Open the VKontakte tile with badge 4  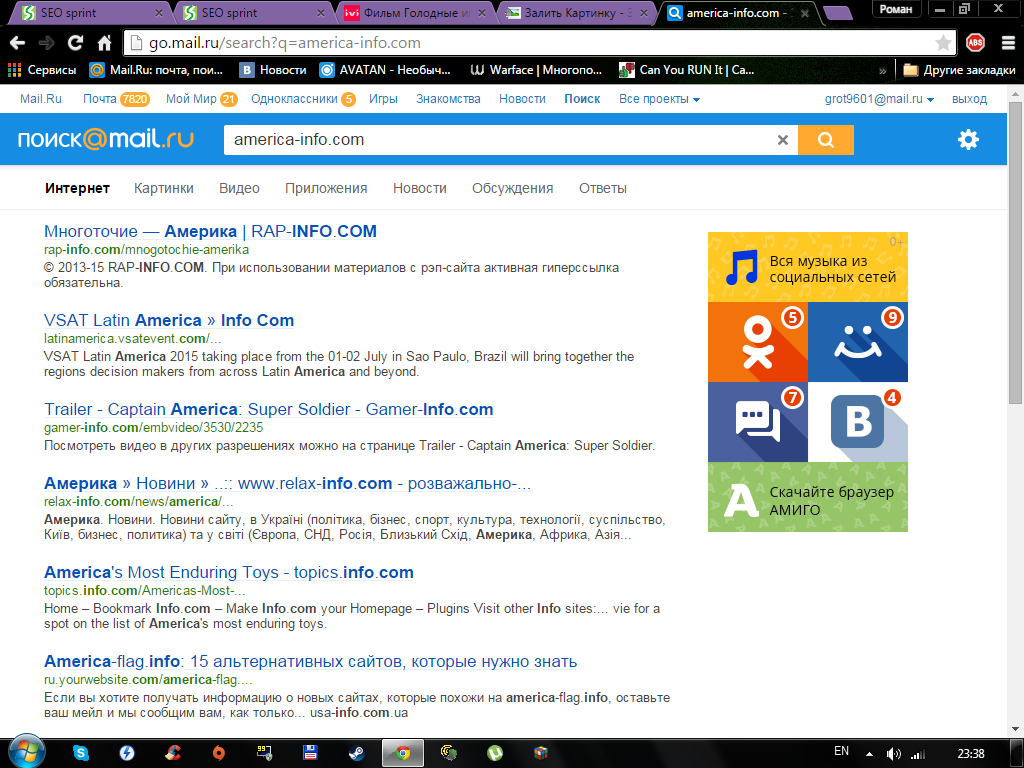tap(858, 422)
